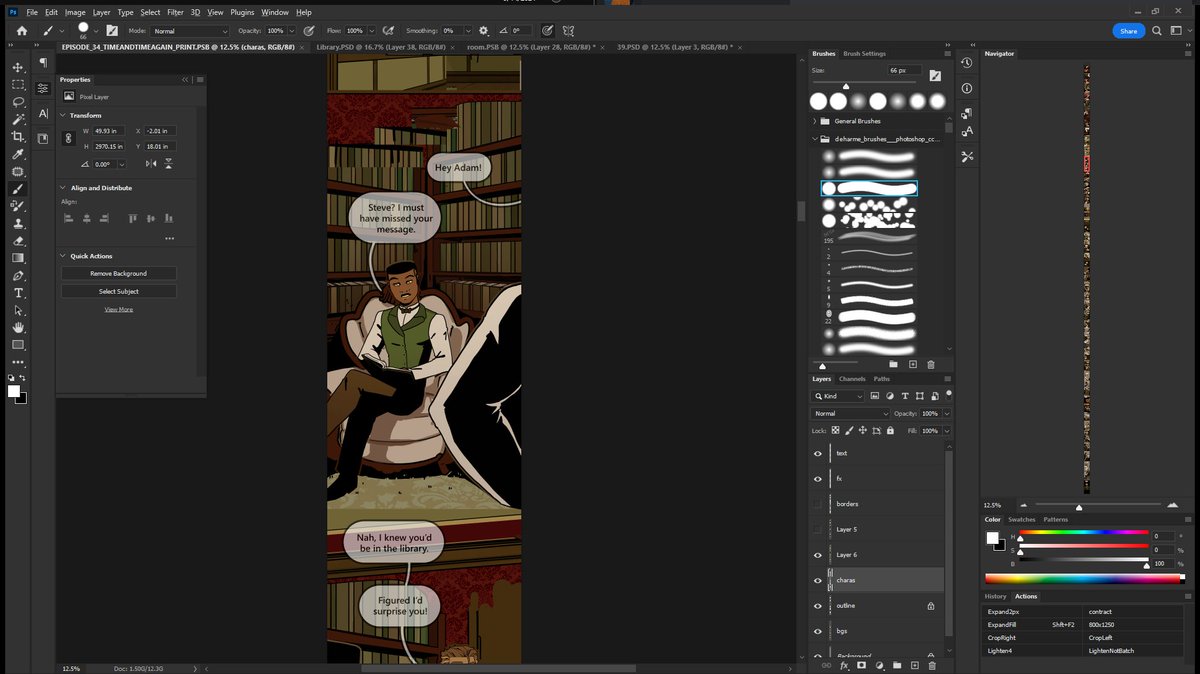Select the Crop tool
This screenshot has height=674, width=1200.
[18, 136]
